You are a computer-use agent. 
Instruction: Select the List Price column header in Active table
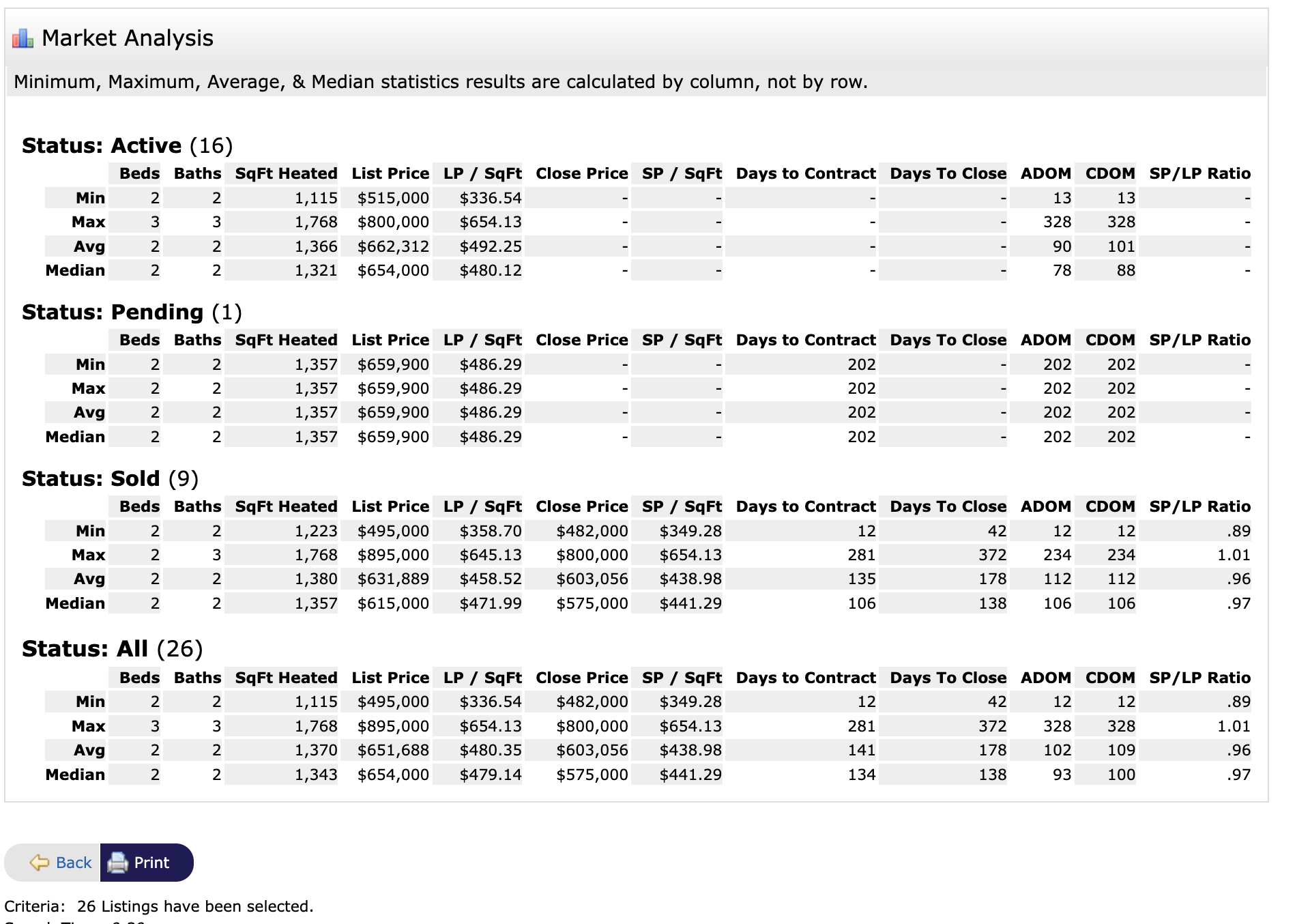click(x=390, y=173)
